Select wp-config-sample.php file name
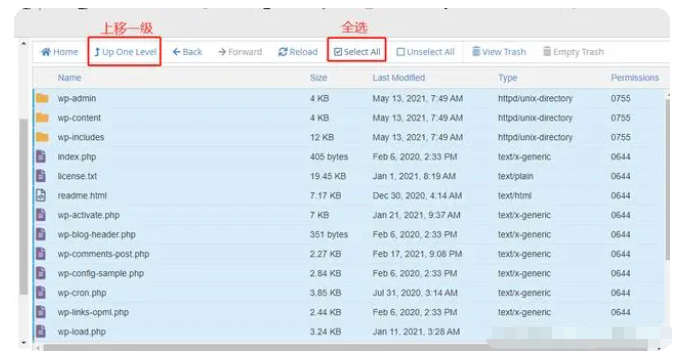The width and height of the screenshot is (685, 362). coord(101,273)
